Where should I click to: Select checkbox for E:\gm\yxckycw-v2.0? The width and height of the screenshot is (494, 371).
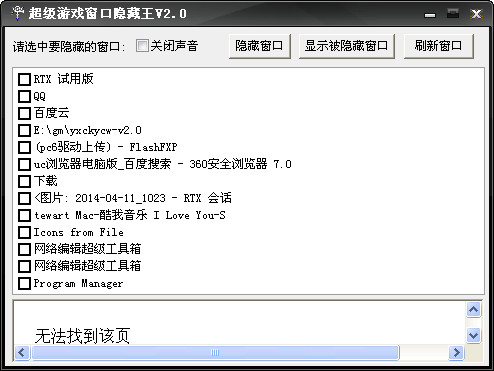point(24,130)
